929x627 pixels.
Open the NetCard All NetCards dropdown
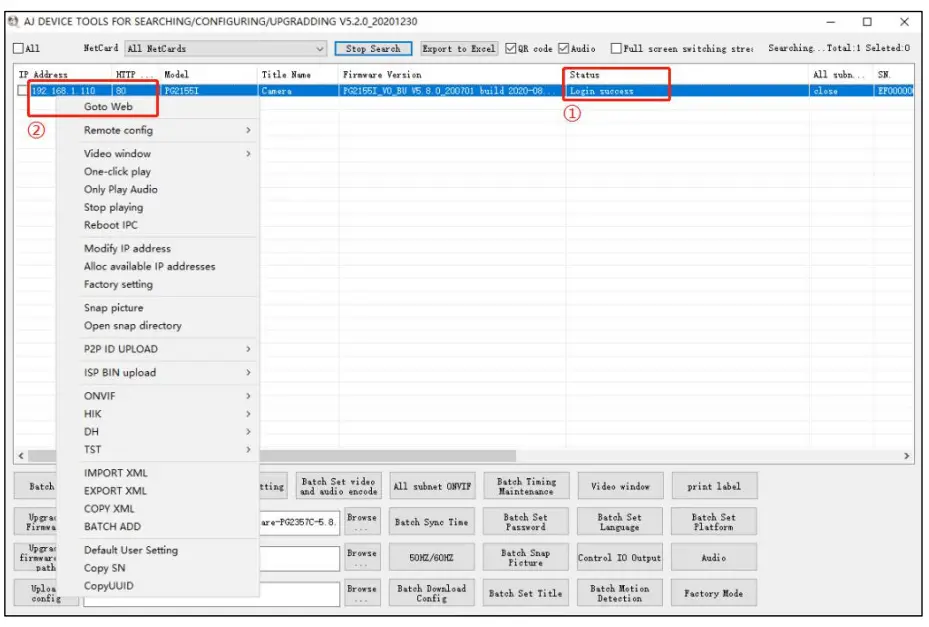226,49
